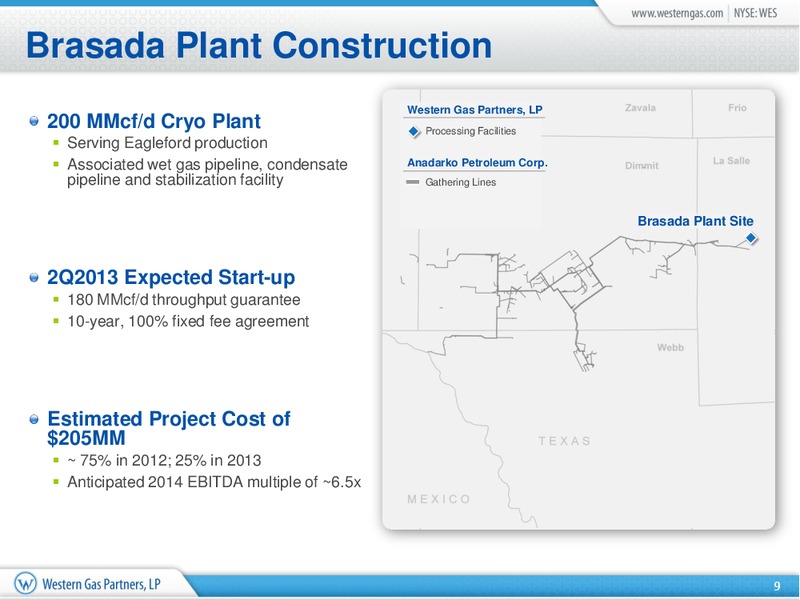Click Serving Eagleford production bullet
Screen dimensions: 800x600
[x=167, y=143]
